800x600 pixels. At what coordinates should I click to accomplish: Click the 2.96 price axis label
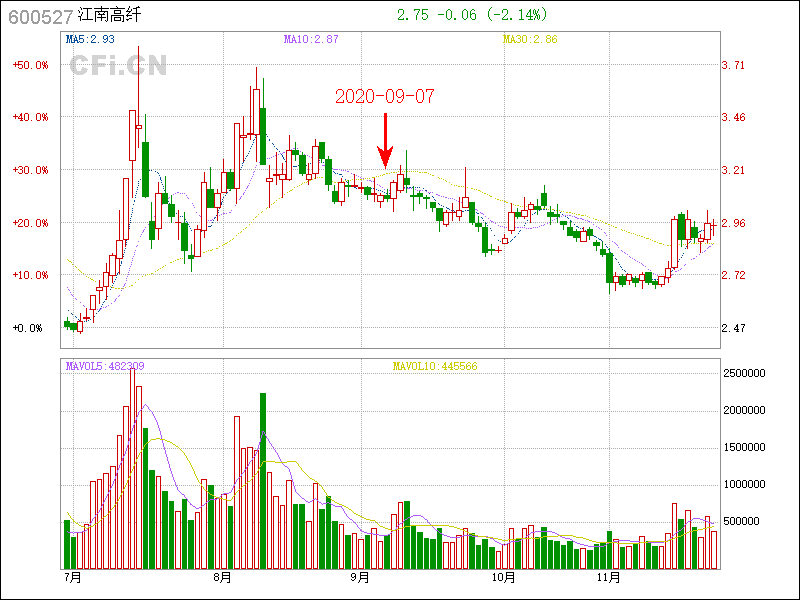(733, 223)
